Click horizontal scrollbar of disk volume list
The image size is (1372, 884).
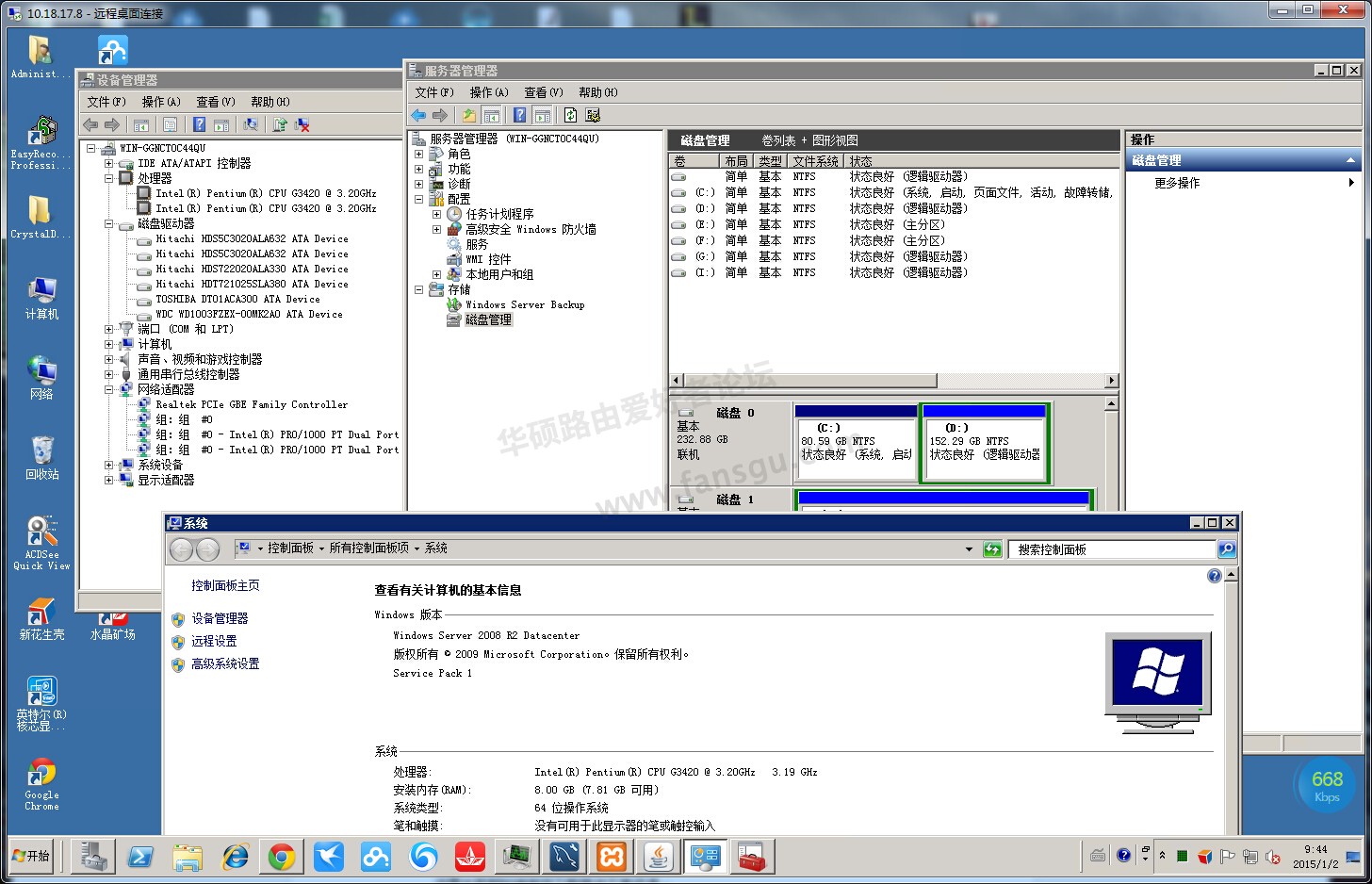tap(809, 381)
